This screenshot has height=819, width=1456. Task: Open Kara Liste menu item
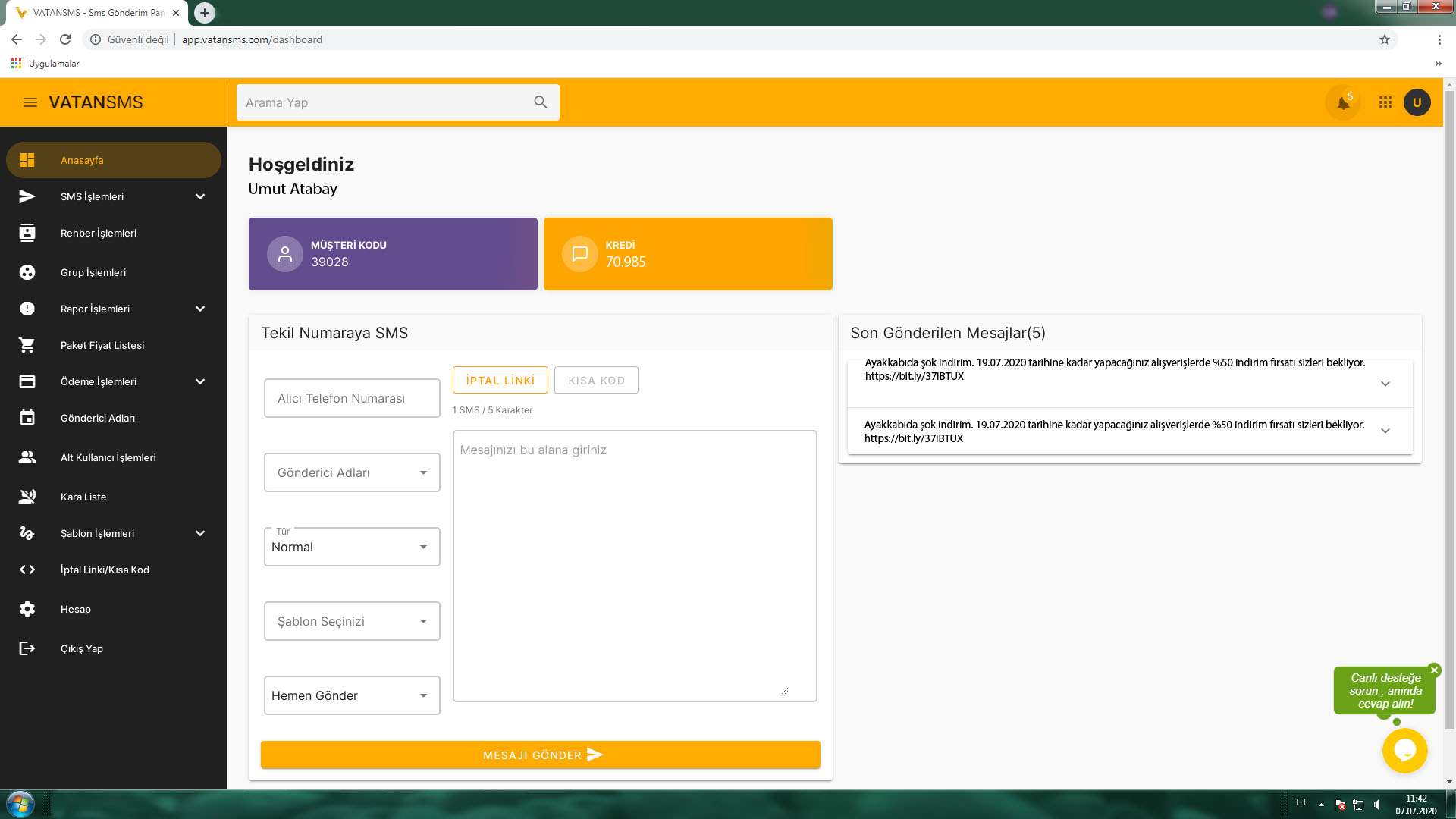[x=114, y=497]
